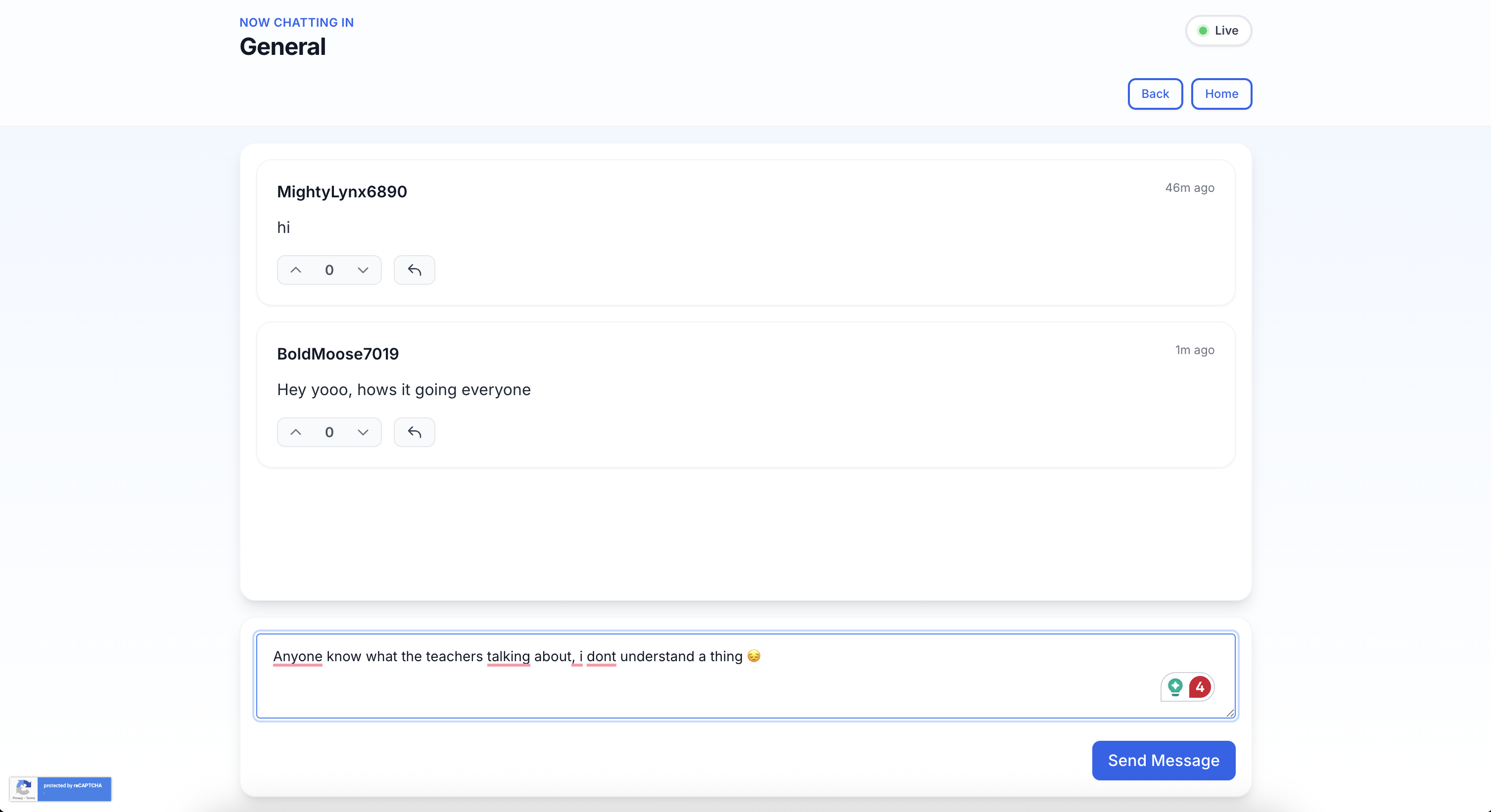Screen dimensions: 1491x812
Task: Click the username MightyLynx6890
Action: click(341, 191)
